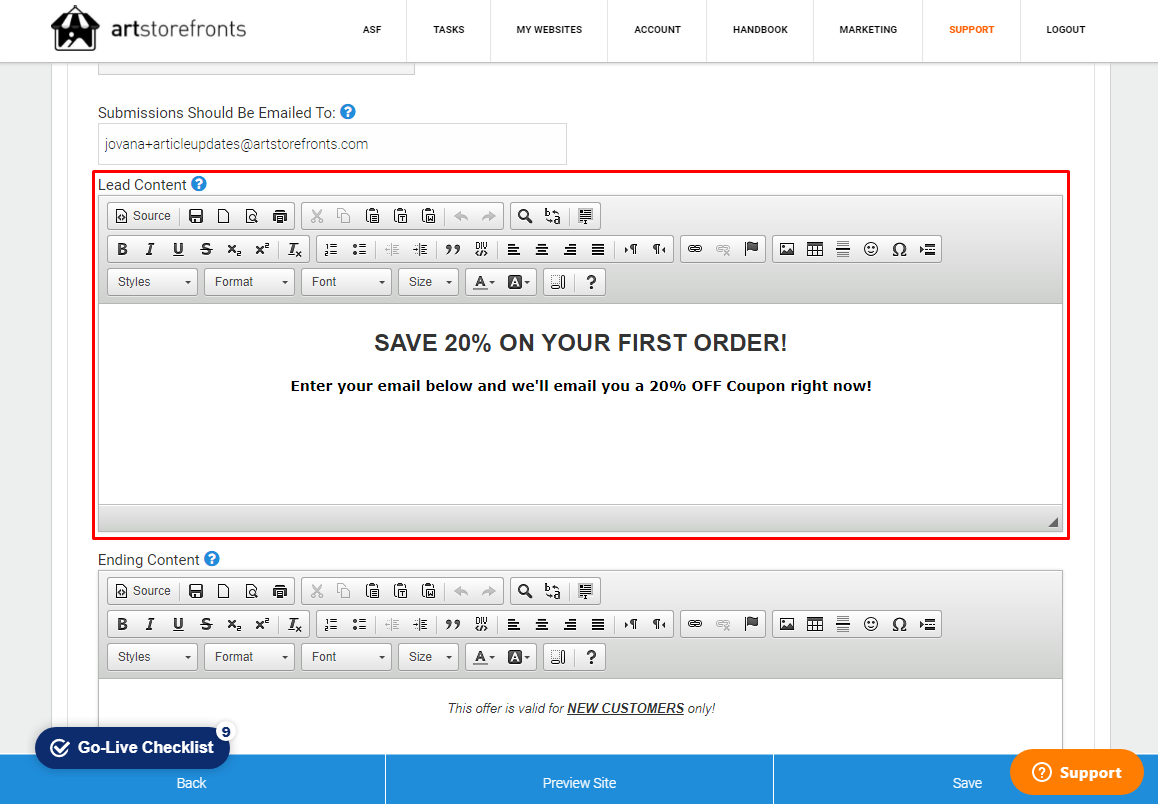Open Styles dropdown in Ending Content editor
Viewport: 1158px width, 804px height.
pos(153,657)
